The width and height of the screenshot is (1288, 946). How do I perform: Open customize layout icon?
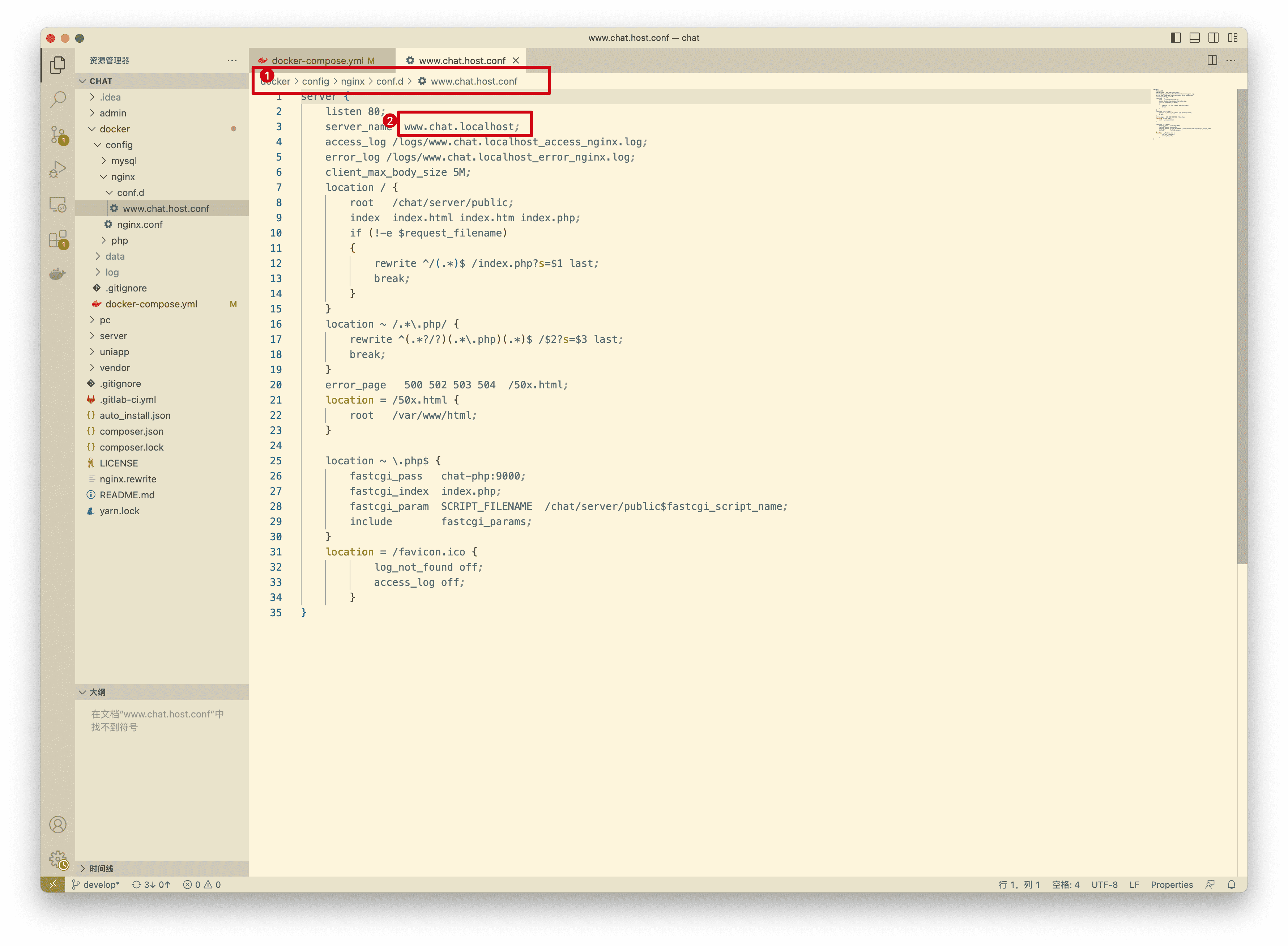pos(1233,38)
